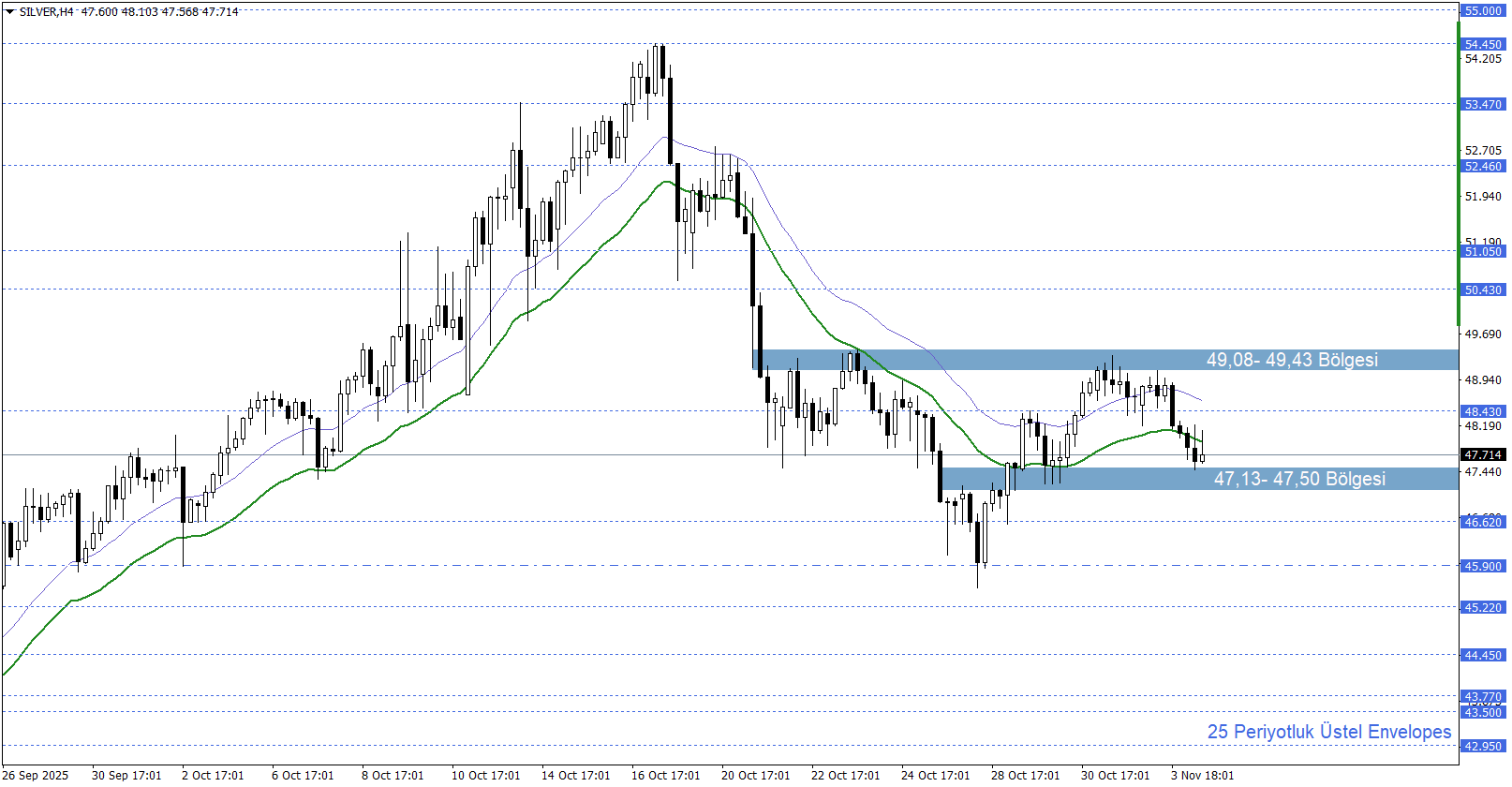Click the 48.430 price level label
Viewport: 1512px width, 787px height.
pyautogui.click(x=1483, y=411)
